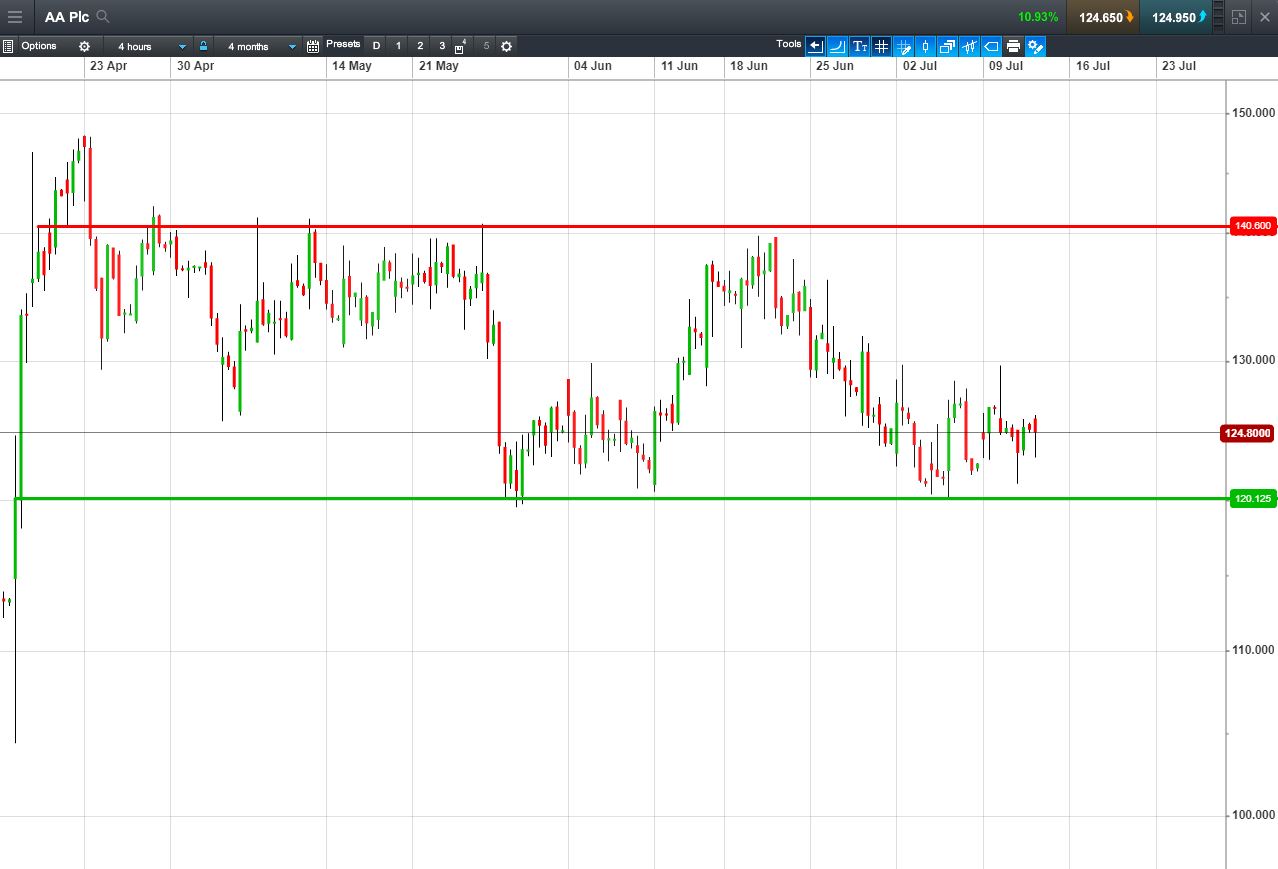Select the grid edit pencil tool
Screen dimensions: 1278x869
pyautogui.click(x=903, y=46)
